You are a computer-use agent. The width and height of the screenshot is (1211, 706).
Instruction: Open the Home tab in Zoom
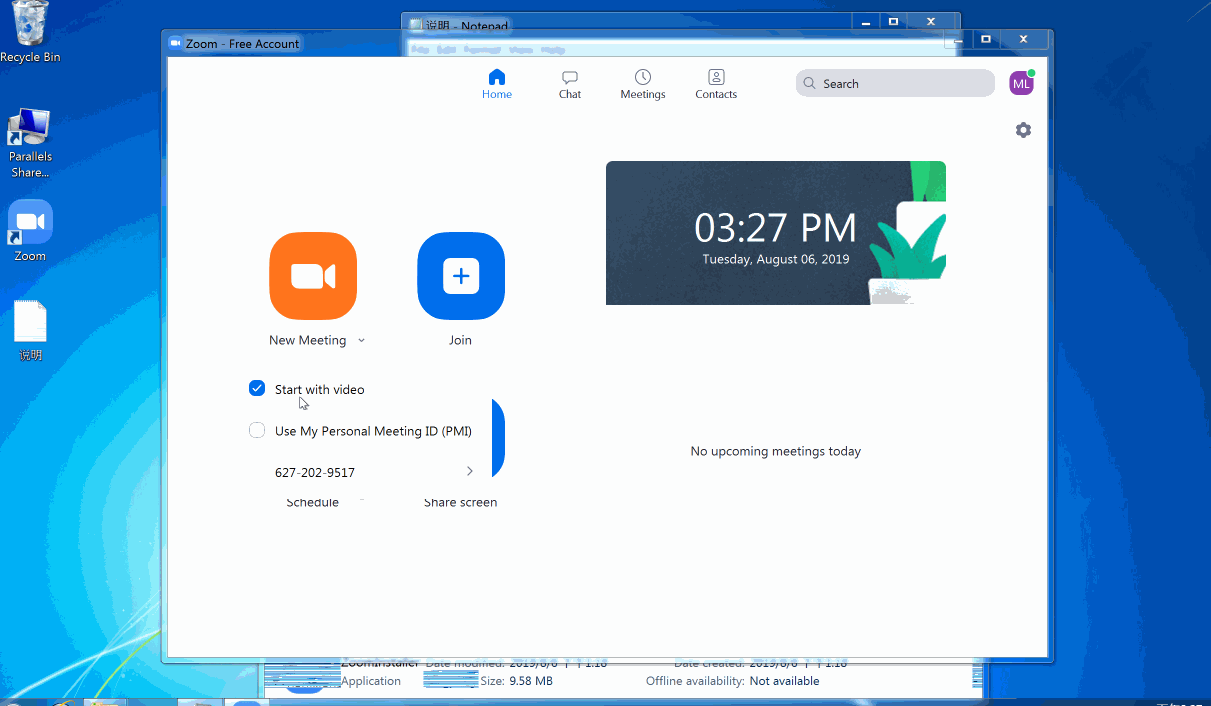point(497,84)
